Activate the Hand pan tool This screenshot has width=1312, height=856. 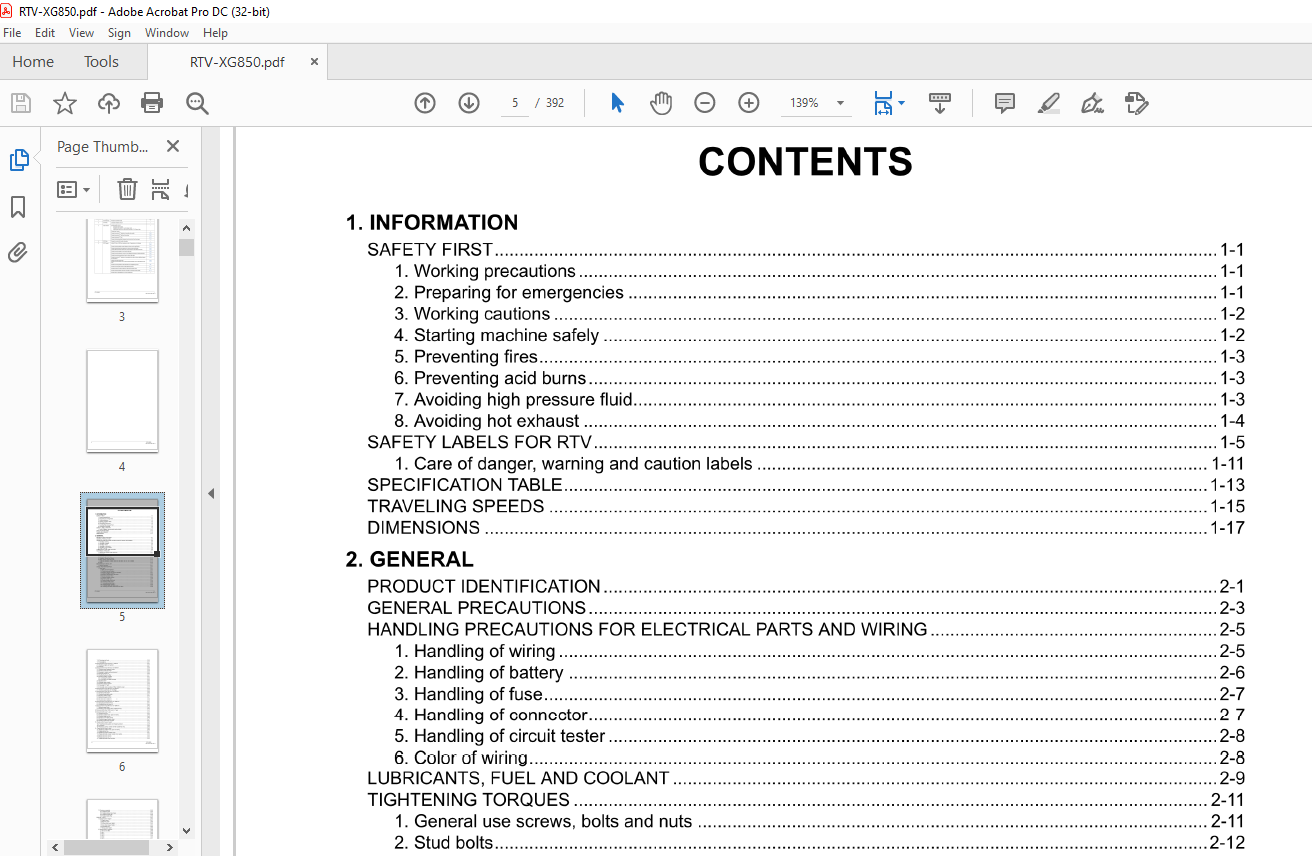(x=661, y=103)
